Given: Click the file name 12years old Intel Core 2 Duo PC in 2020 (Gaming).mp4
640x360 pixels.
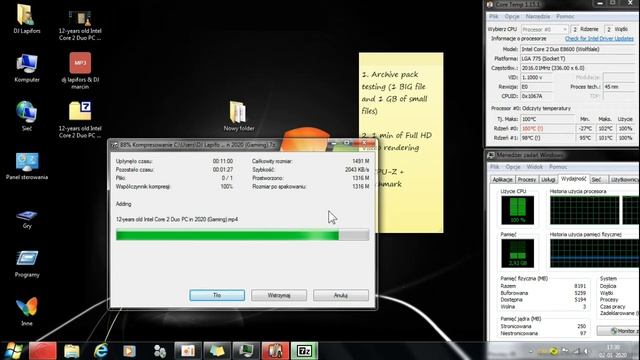Looking at the screenshot, I should tap(177, 219).
